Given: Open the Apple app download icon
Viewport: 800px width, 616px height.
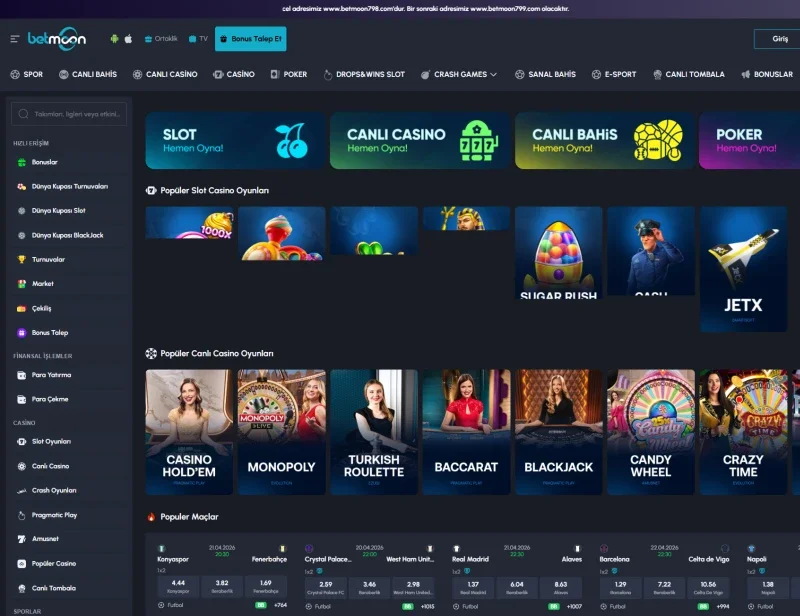Looking at the screenshot, I should click(x=129, y=39).
